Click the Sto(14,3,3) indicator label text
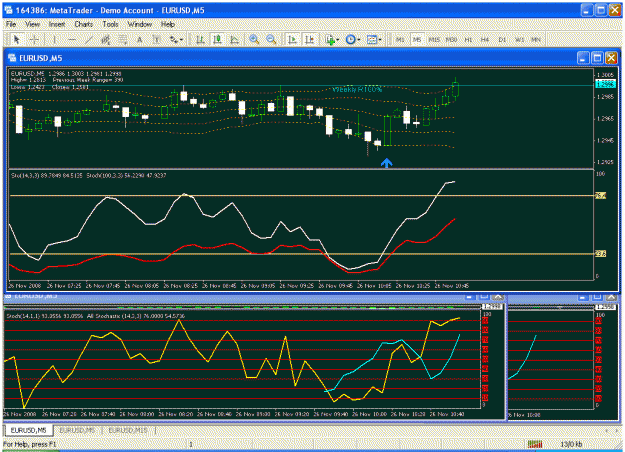625x452 pixels. [x=47, y=175]
